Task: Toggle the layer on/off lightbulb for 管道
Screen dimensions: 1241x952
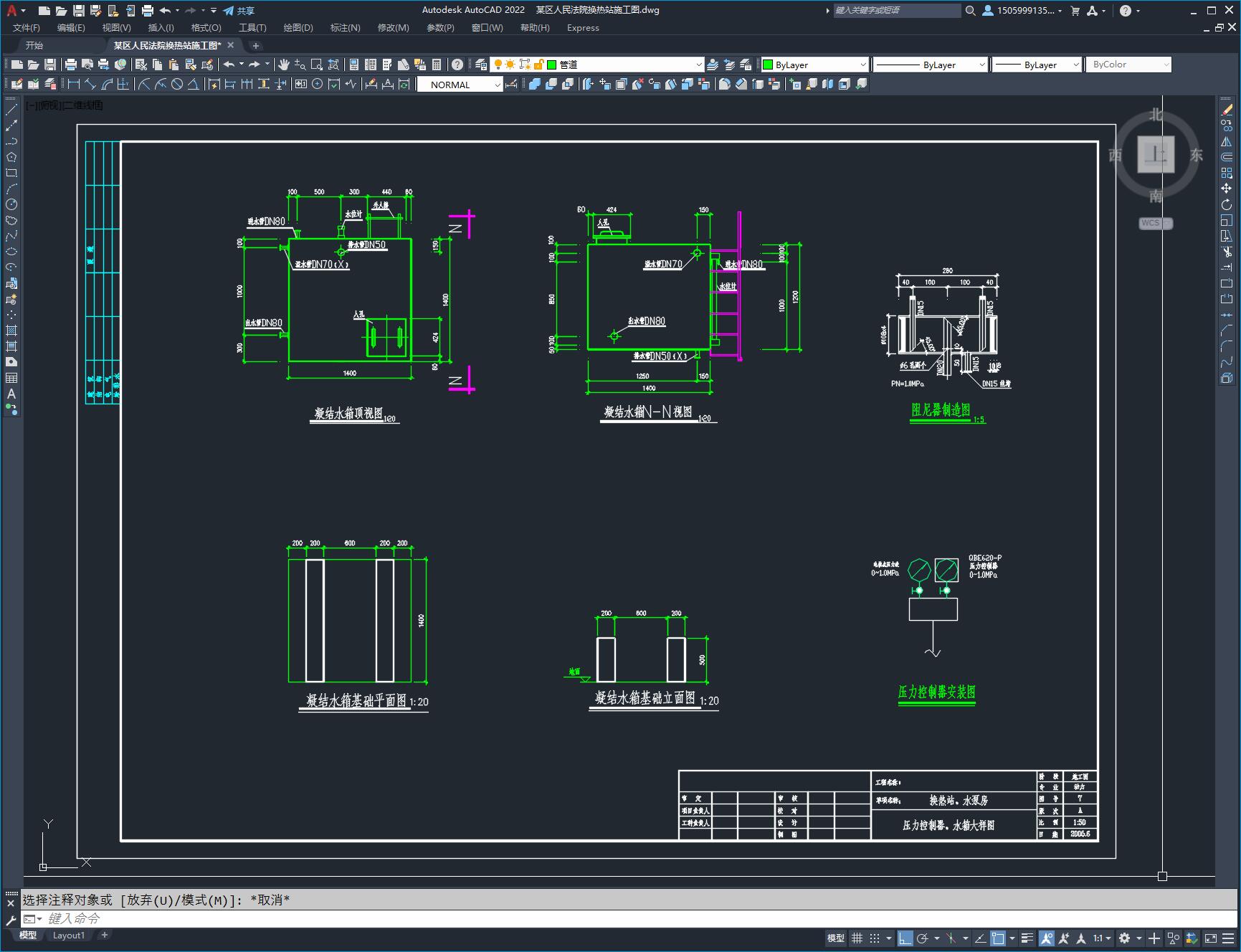Action: pos(498,65)
